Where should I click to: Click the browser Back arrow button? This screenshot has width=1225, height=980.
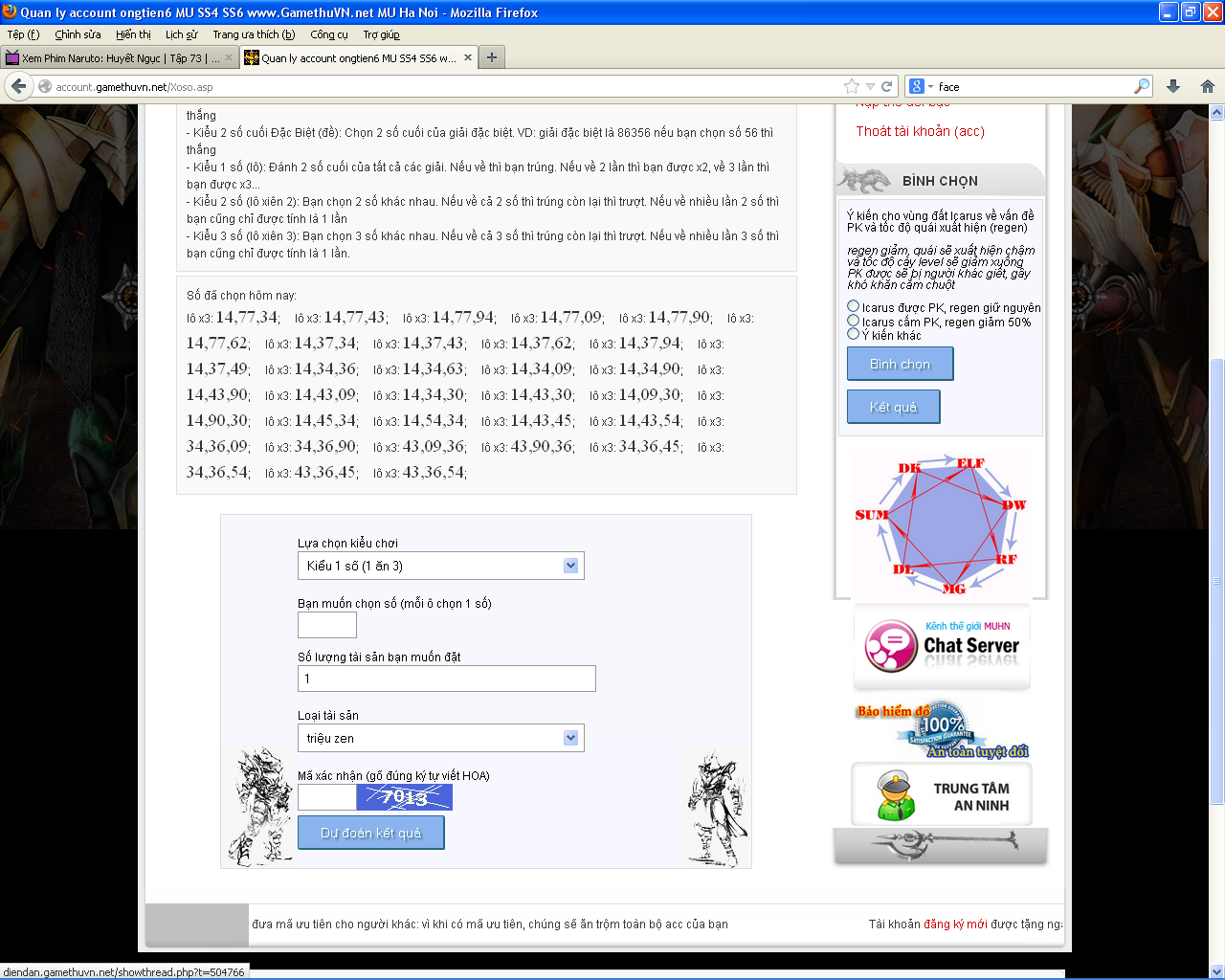coord(19,86)
